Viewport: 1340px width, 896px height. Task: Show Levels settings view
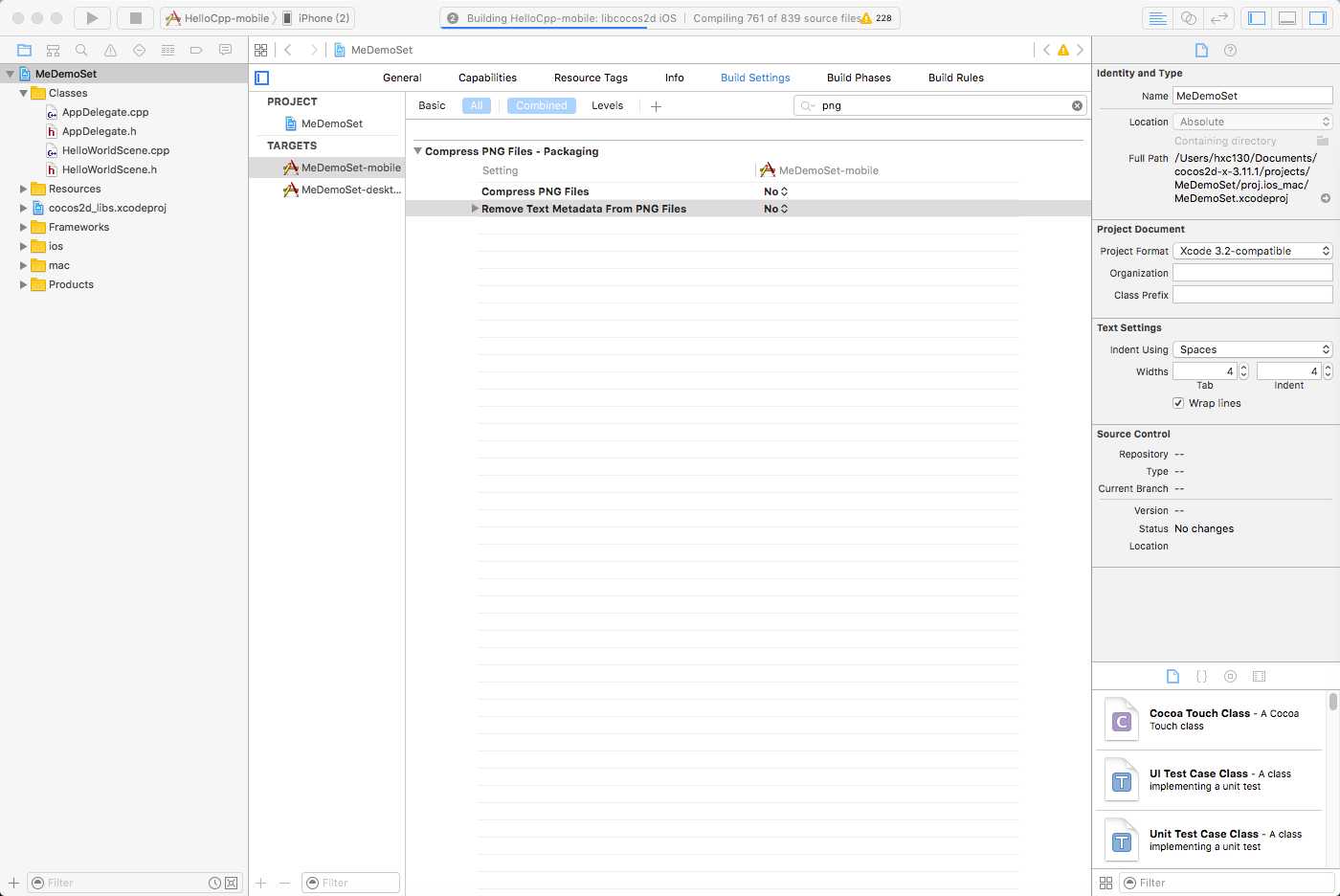pos(607,105)
